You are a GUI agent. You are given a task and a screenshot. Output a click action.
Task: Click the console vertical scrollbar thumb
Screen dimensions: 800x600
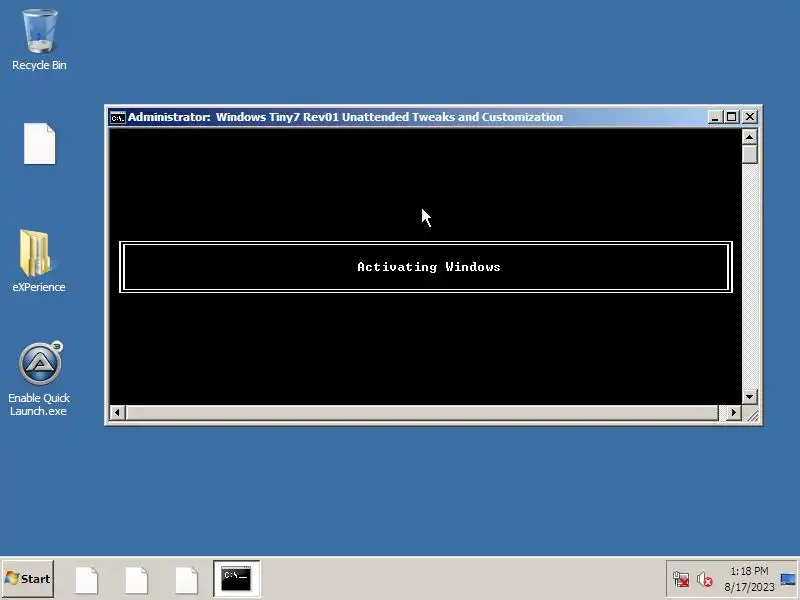pyautogui.click(x=749, y=155)
